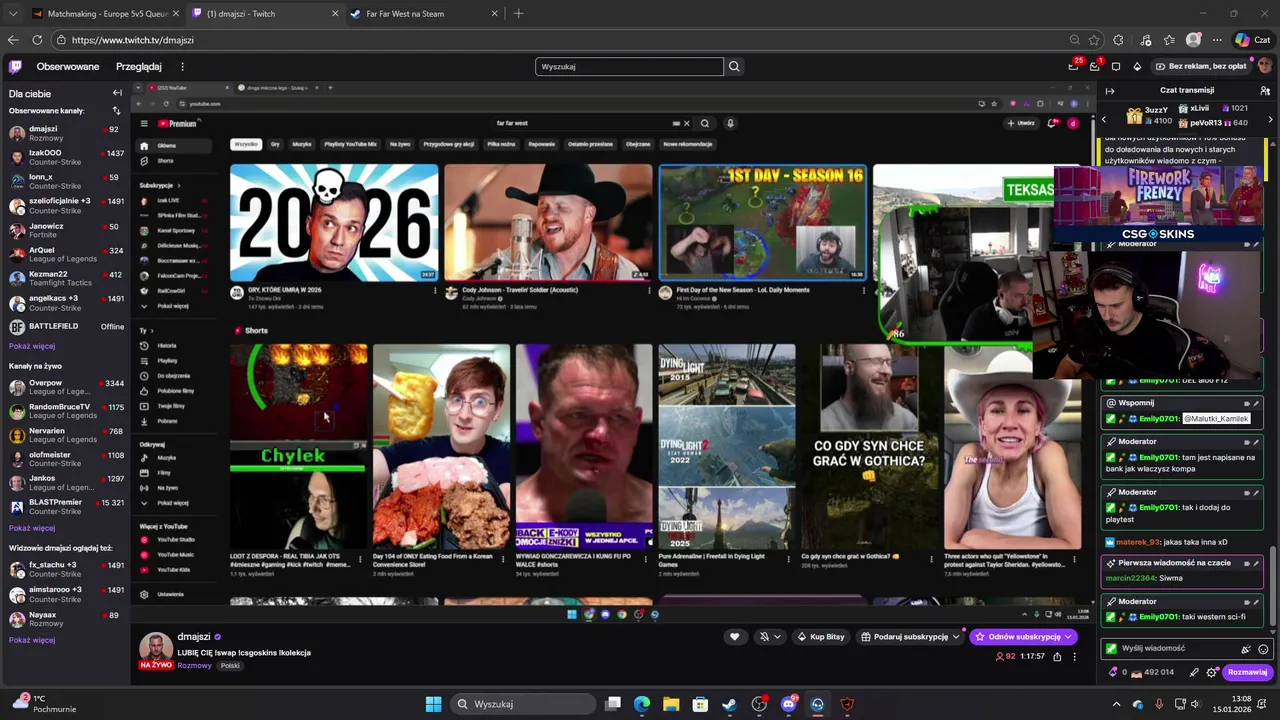Click the moderator sword icon under chat

1193,672
